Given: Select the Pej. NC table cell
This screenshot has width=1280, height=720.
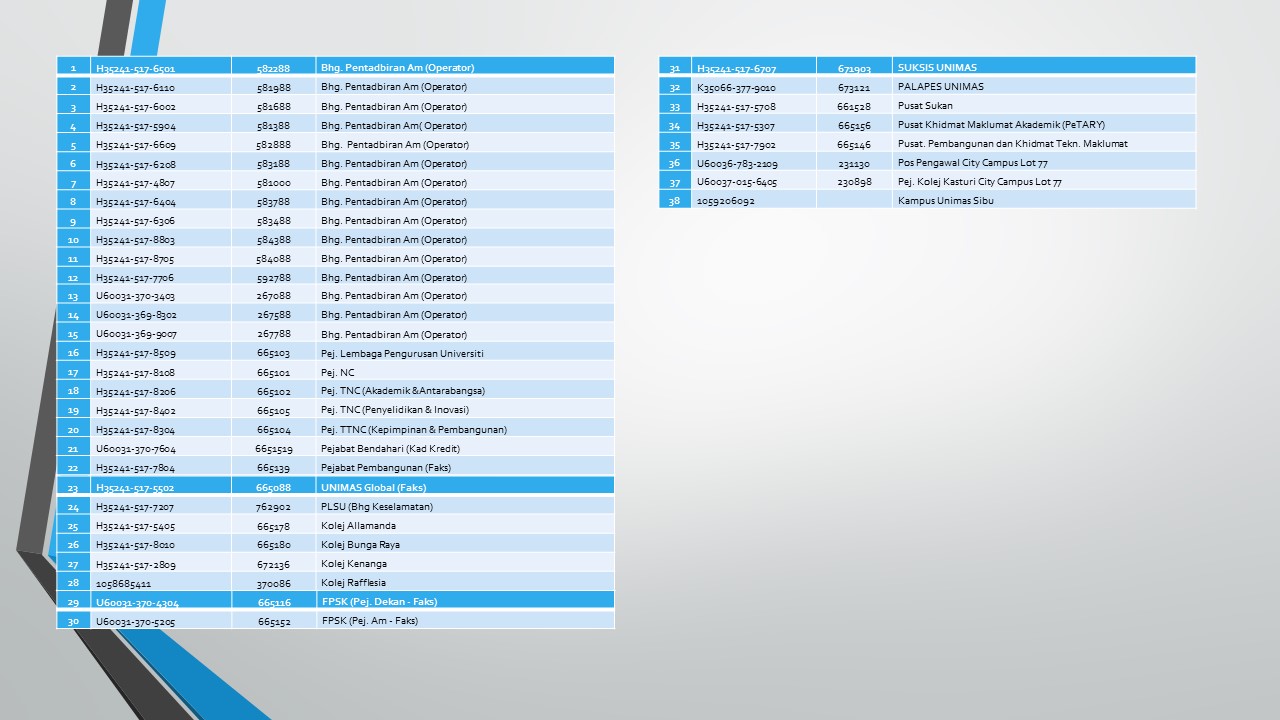Looking at the screenshot, I should [337, 373].
